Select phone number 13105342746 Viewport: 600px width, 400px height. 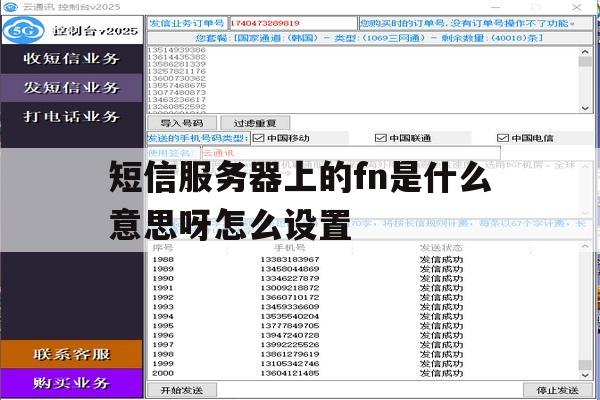(x=290, y=364)
